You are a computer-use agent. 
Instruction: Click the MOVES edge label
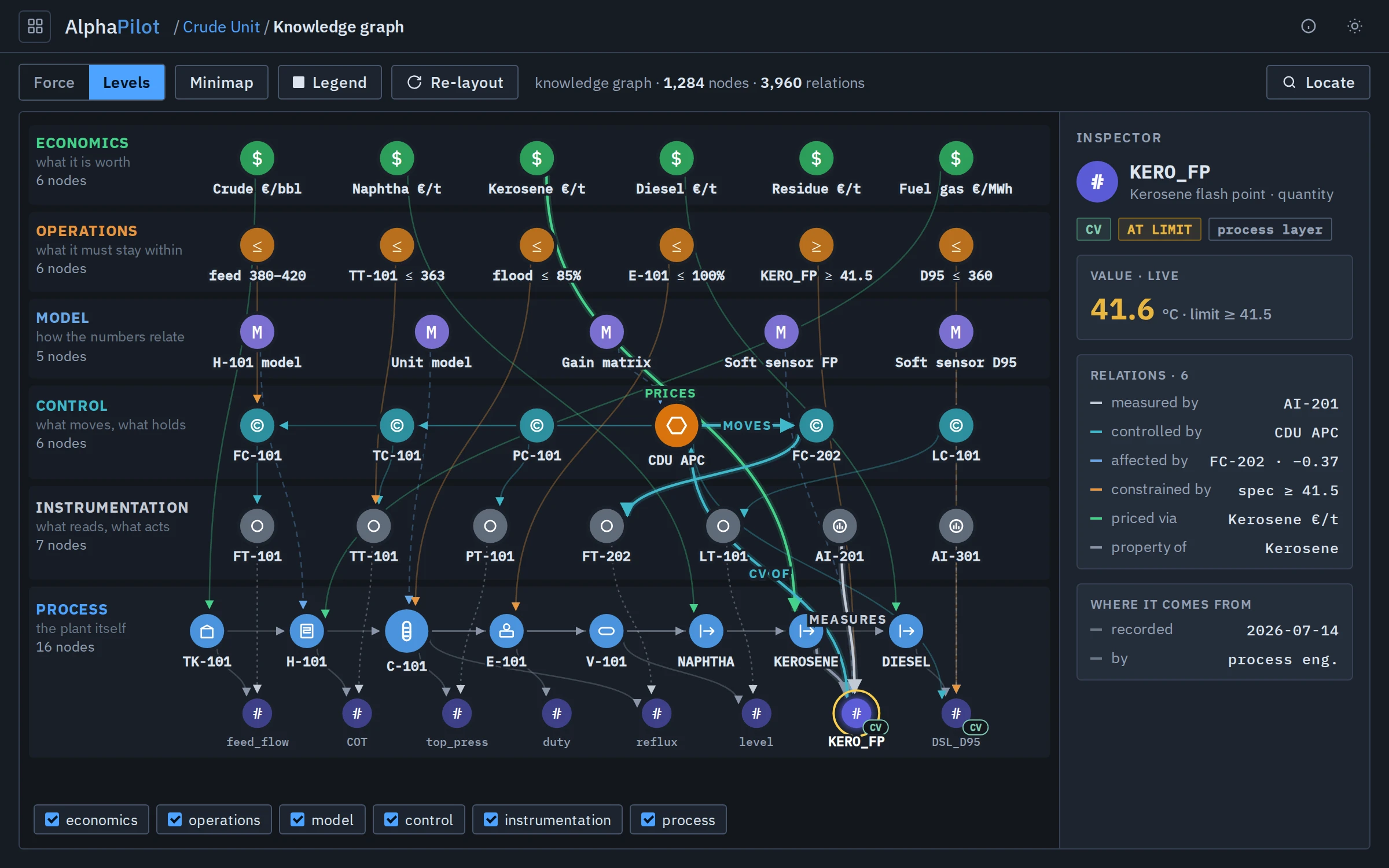pos(747,426)
